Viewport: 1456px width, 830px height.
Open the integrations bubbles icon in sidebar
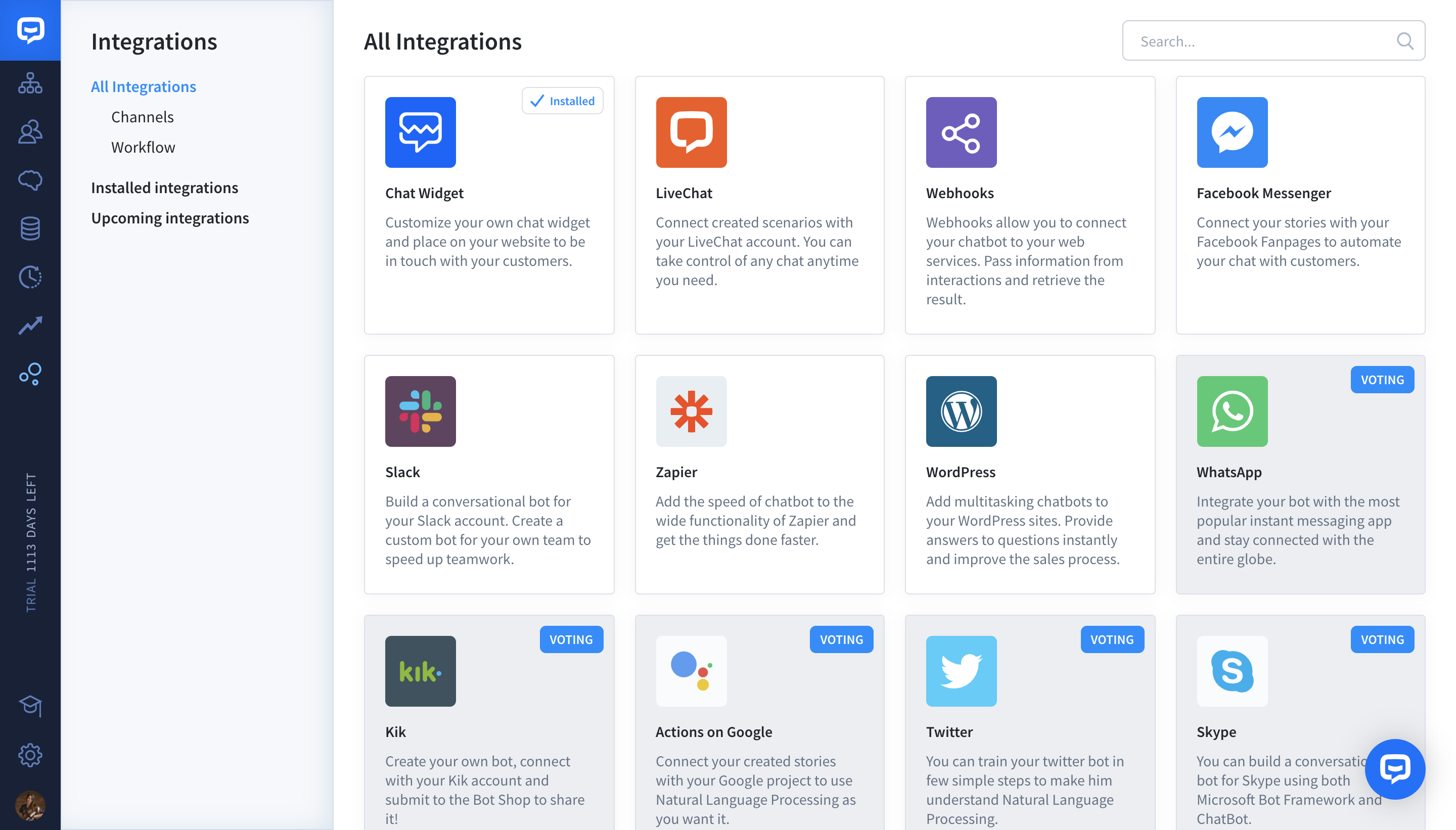pos(30,374)
